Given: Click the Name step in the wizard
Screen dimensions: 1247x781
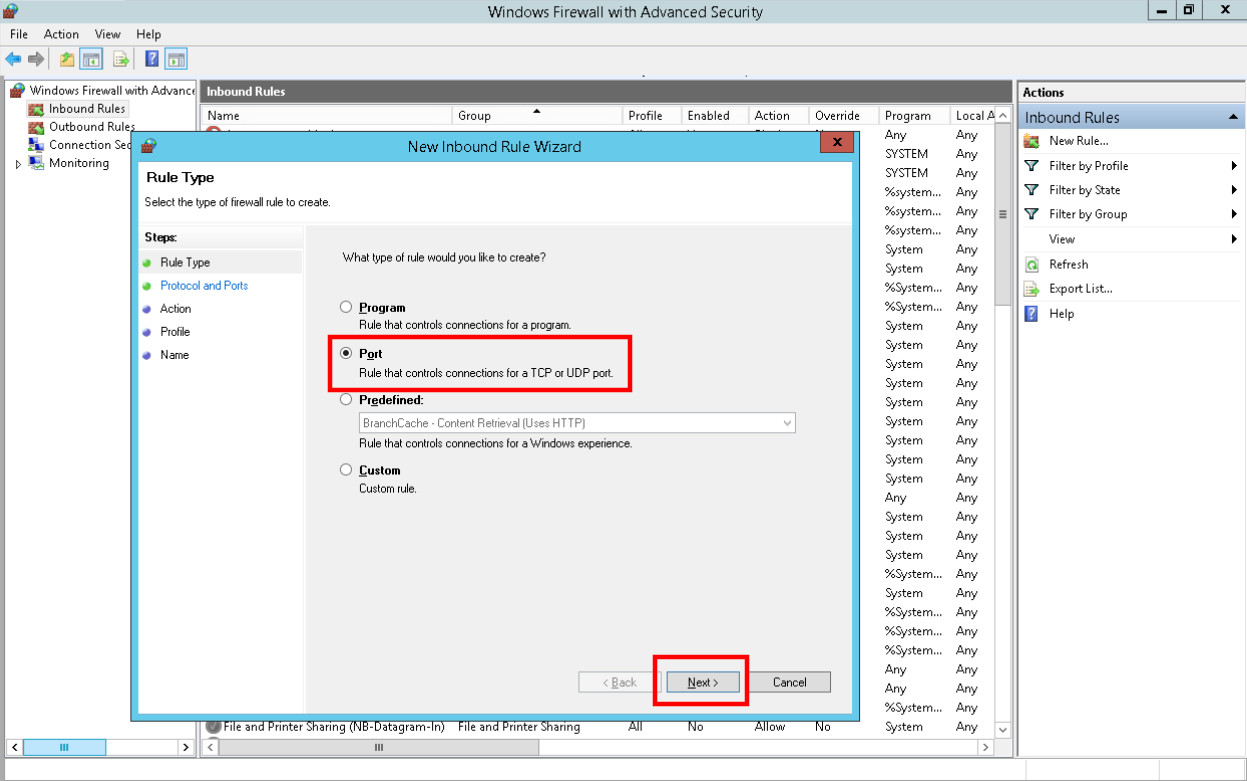Looking at the screenshot, I should (x=174, y=355).
